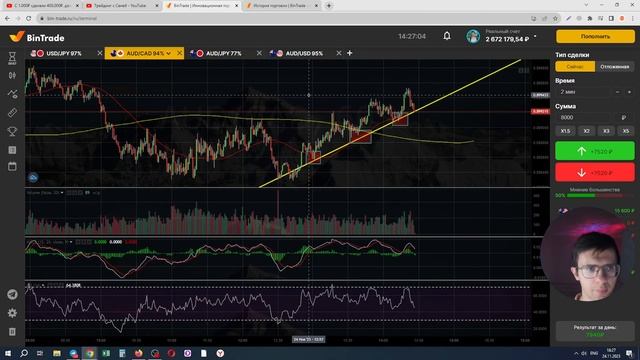Image resolution: width=640 pixels, height=360 pixels.
Task: Close the AUD/CAD asset tab
Action: click(179, 53)
